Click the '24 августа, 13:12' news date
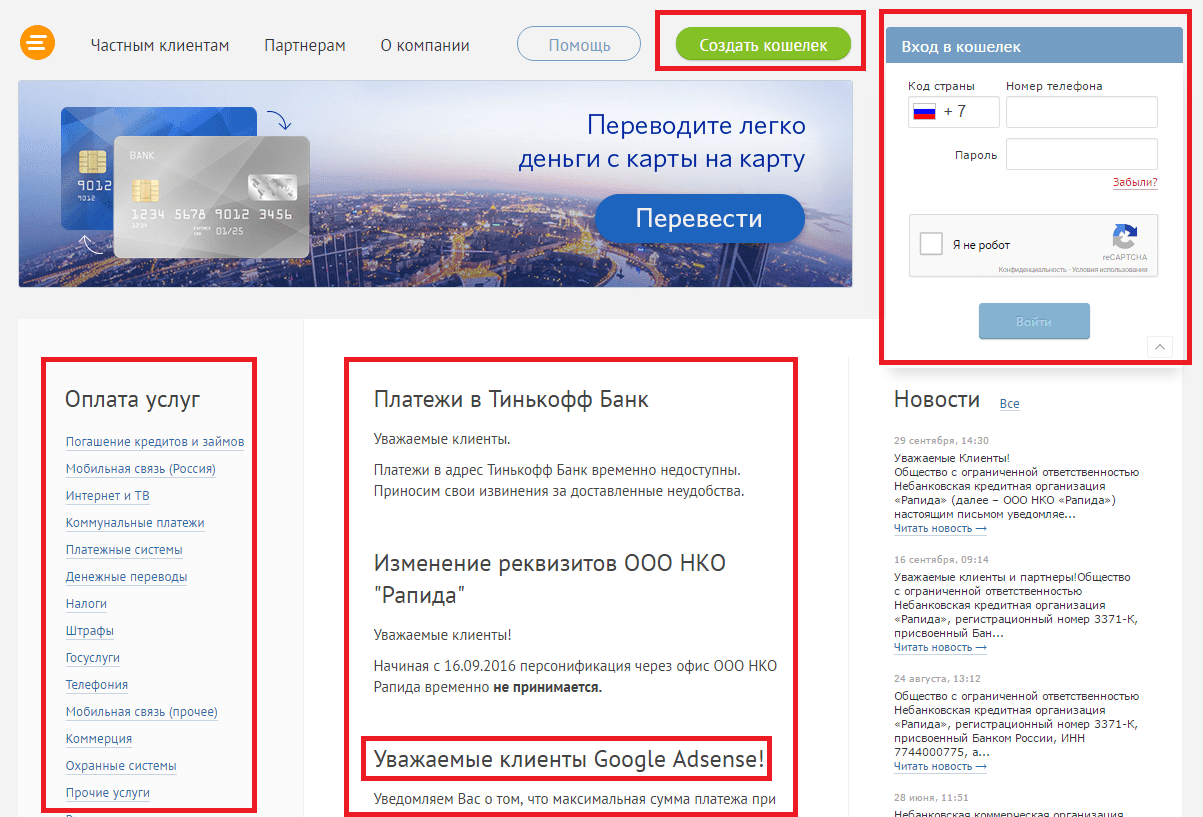The width and height of the screenshot is (1203, 817). point(938,678)
